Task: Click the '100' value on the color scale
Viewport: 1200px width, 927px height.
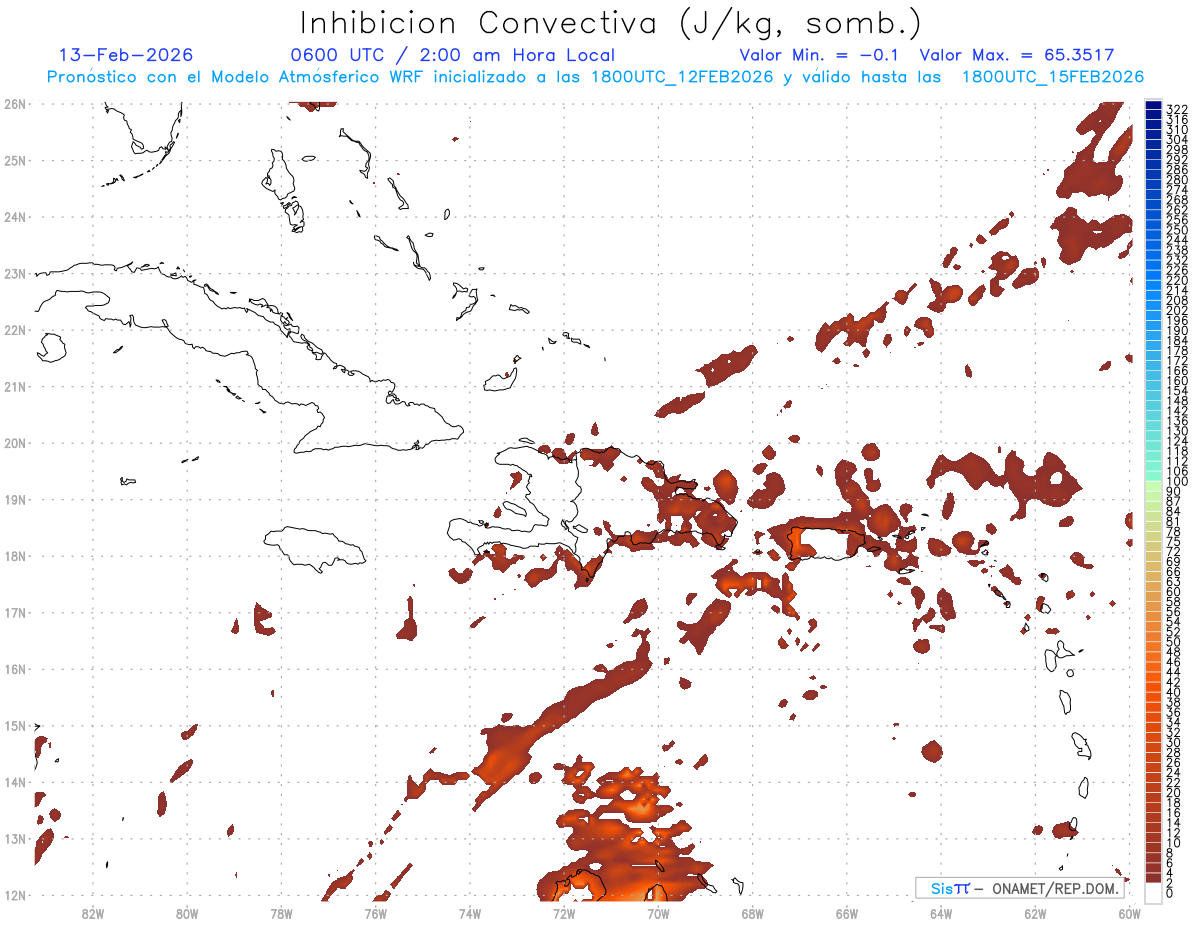Action: click(1177, 482)
